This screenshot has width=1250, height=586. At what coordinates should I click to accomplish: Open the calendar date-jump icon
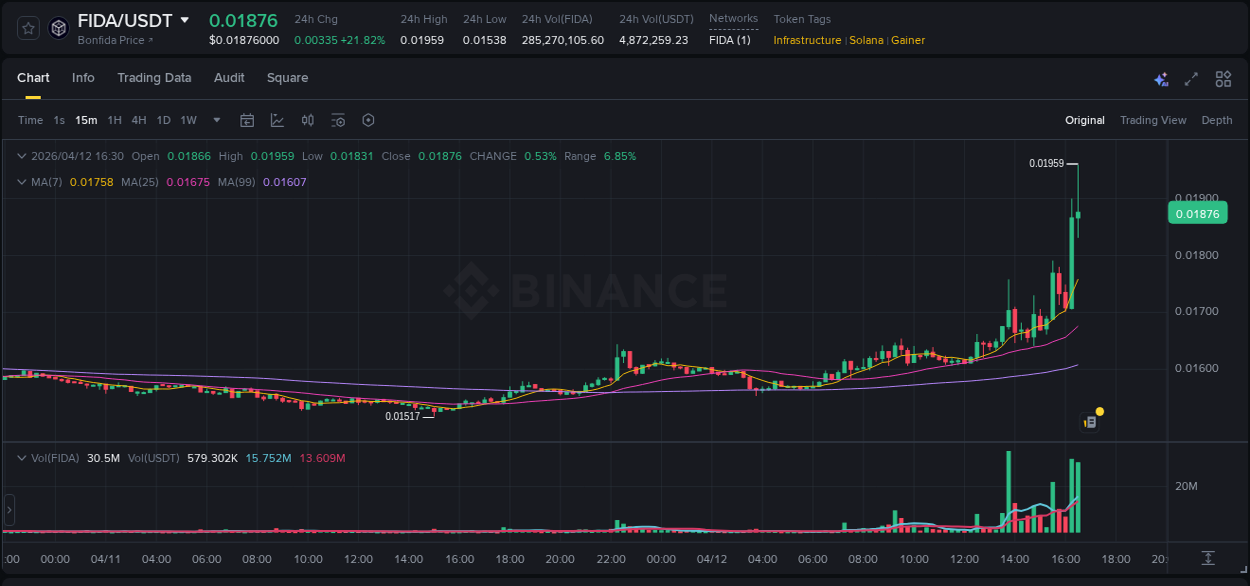(247, 120)
